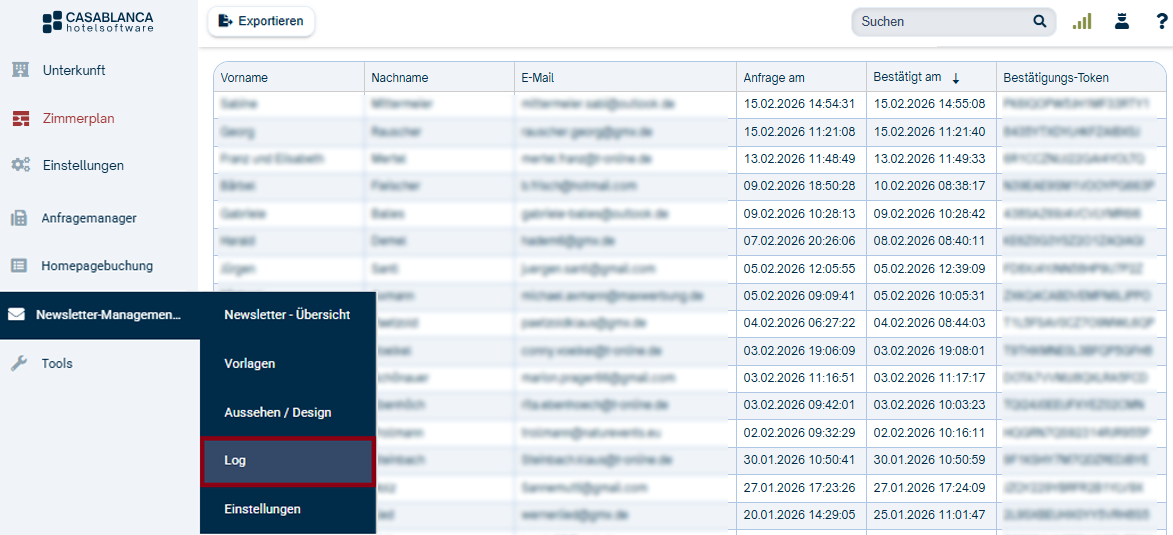Sort table by Anfrage am column
This screenshot has width=1173, height=535.
[773, 78]
